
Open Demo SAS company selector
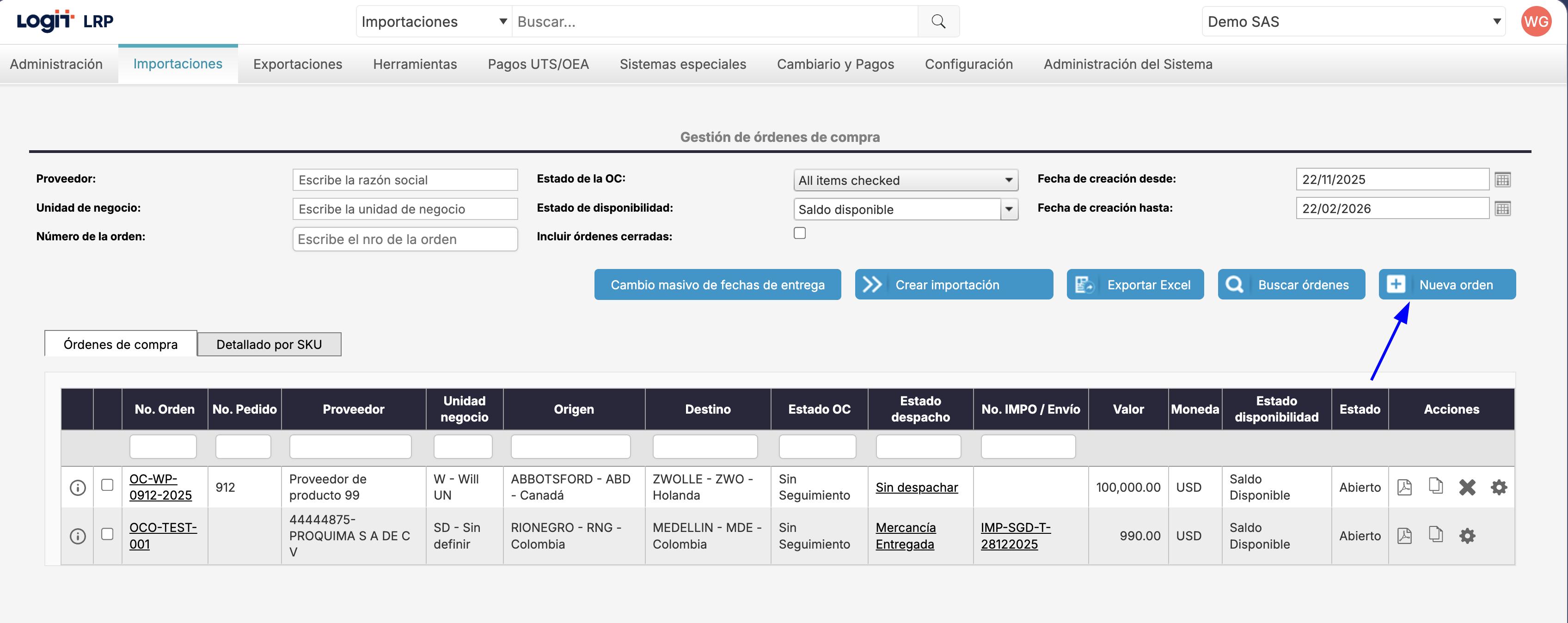pos(1353,22)
